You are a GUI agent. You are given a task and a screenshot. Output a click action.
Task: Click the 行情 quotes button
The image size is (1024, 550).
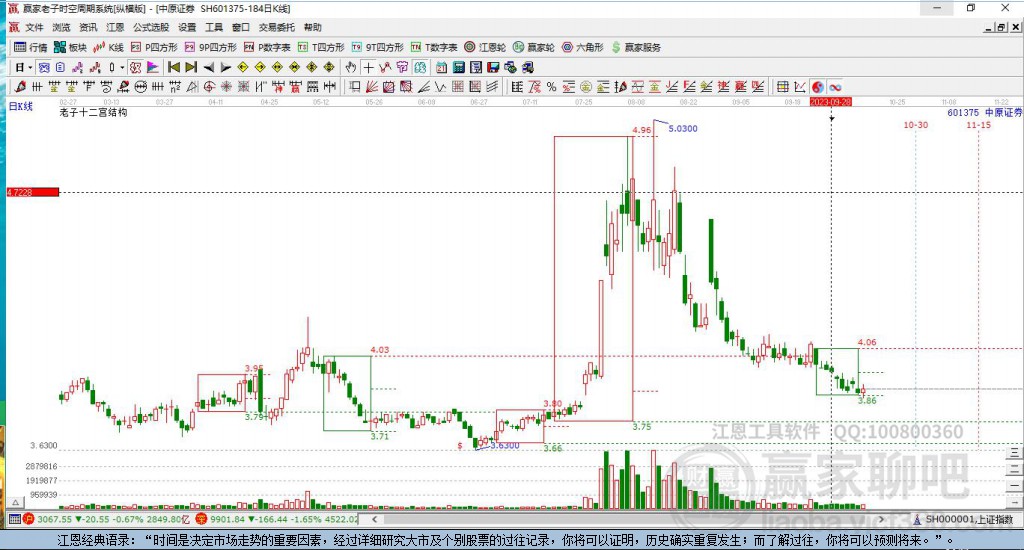coord(30,47)
